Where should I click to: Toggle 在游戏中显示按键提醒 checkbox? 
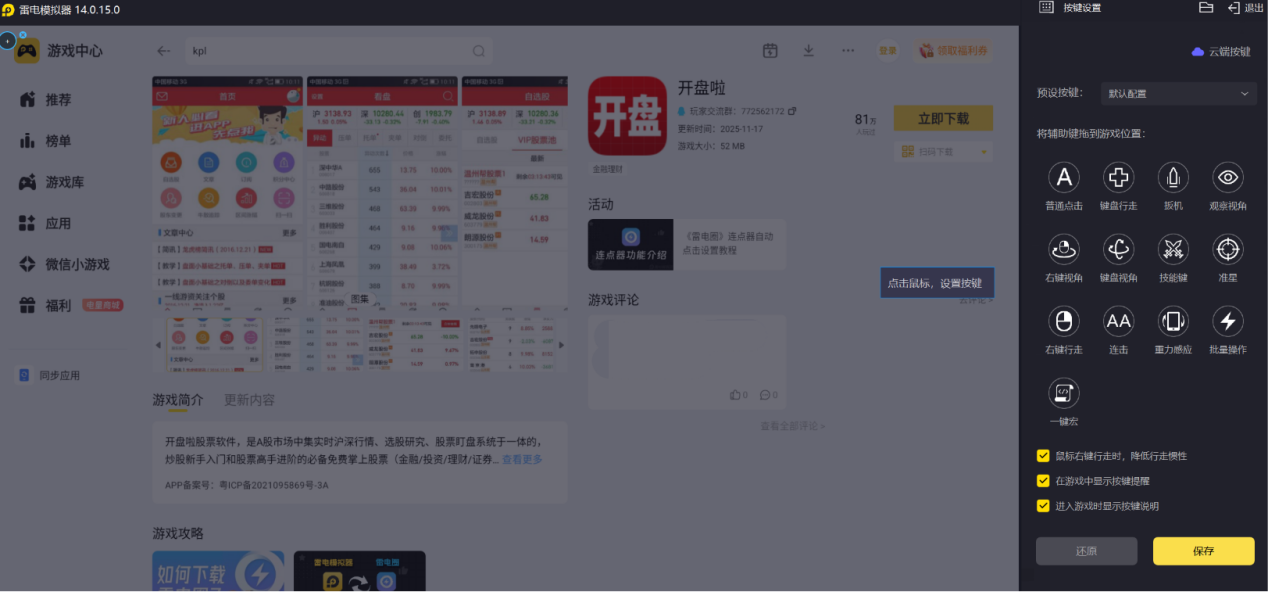click(1043, 481)
